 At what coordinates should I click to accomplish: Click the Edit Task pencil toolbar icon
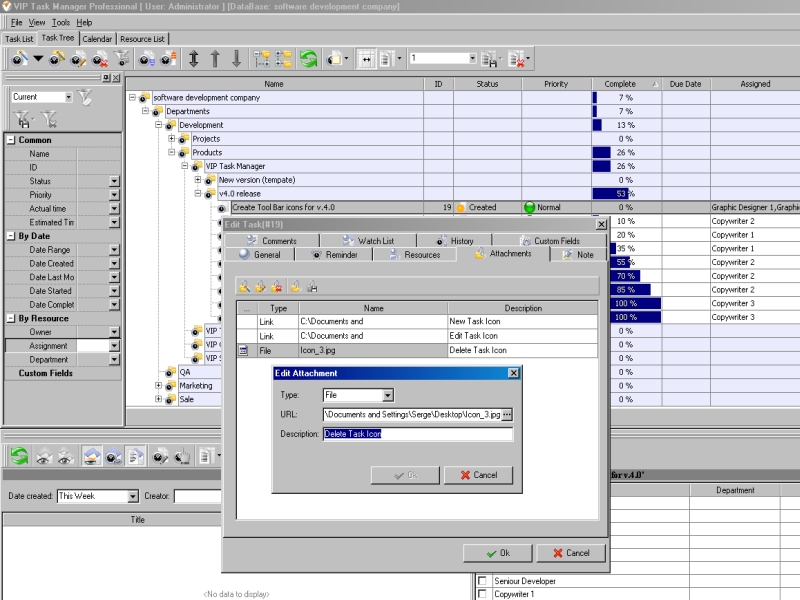(78, 59)
